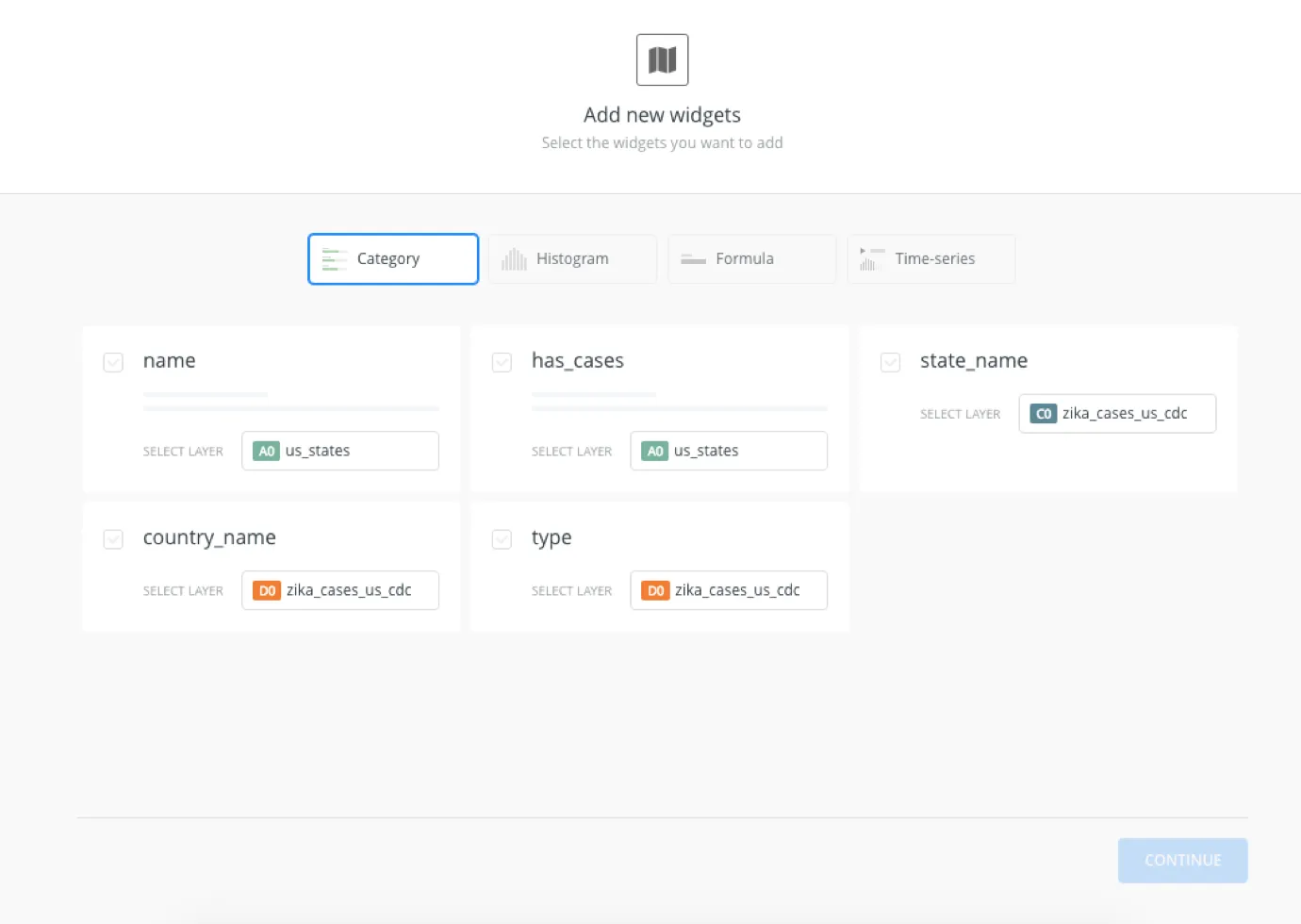1301x924 pixels.
Task: Enable the name widget checkbox
Action: point(113,362)
